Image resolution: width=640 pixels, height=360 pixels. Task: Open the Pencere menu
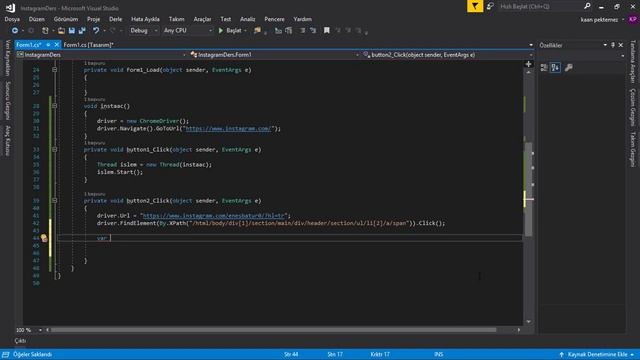(274, 19)
